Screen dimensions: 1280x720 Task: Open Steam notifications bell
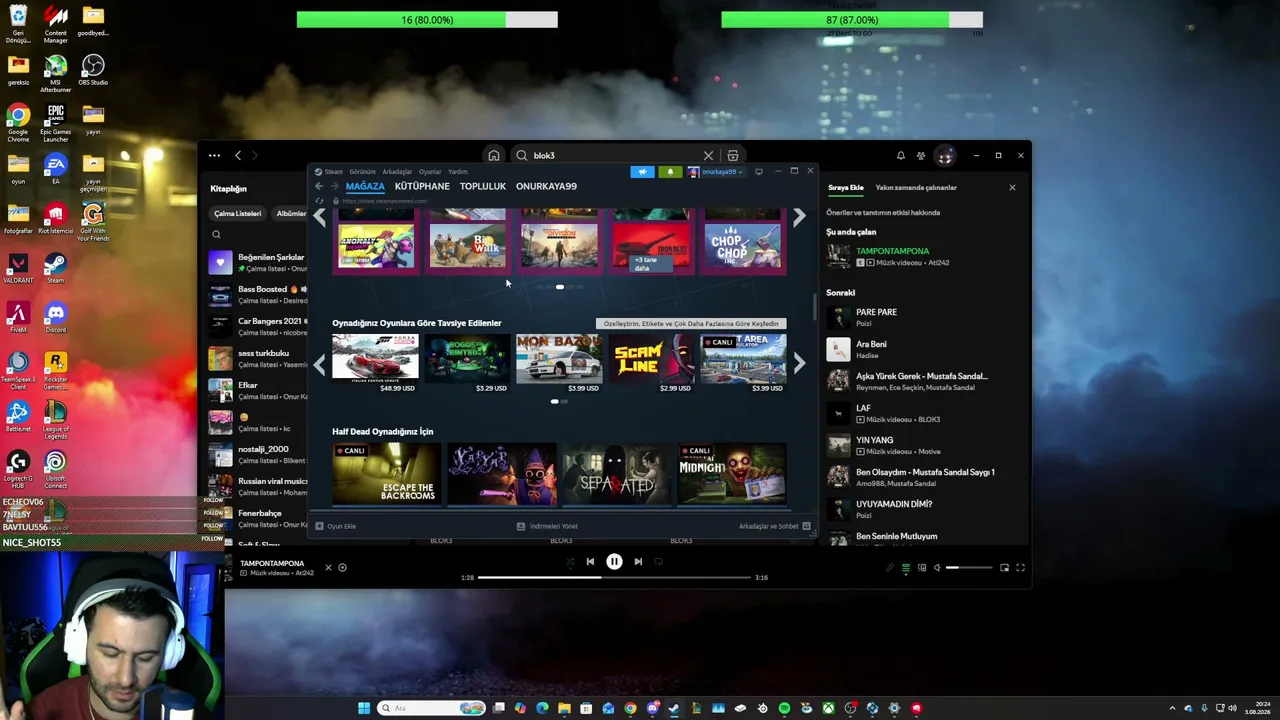click(x=670, y=172)
